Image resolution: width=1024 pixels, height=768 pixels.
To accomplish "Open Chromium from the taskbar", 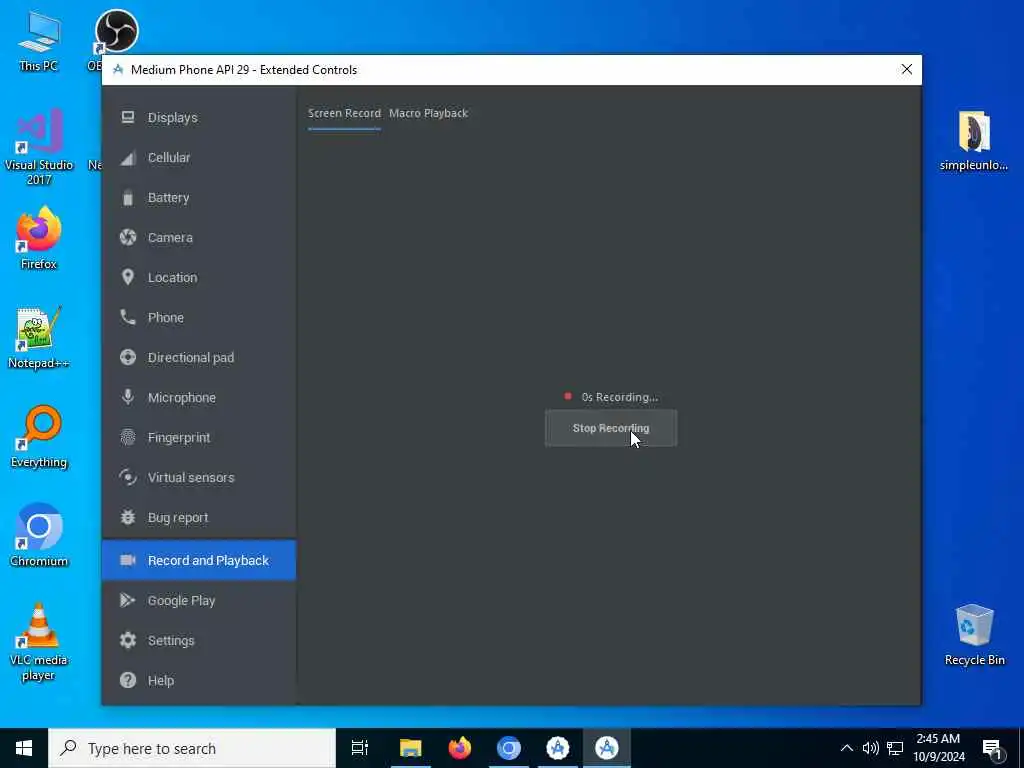I will [509, 748].
